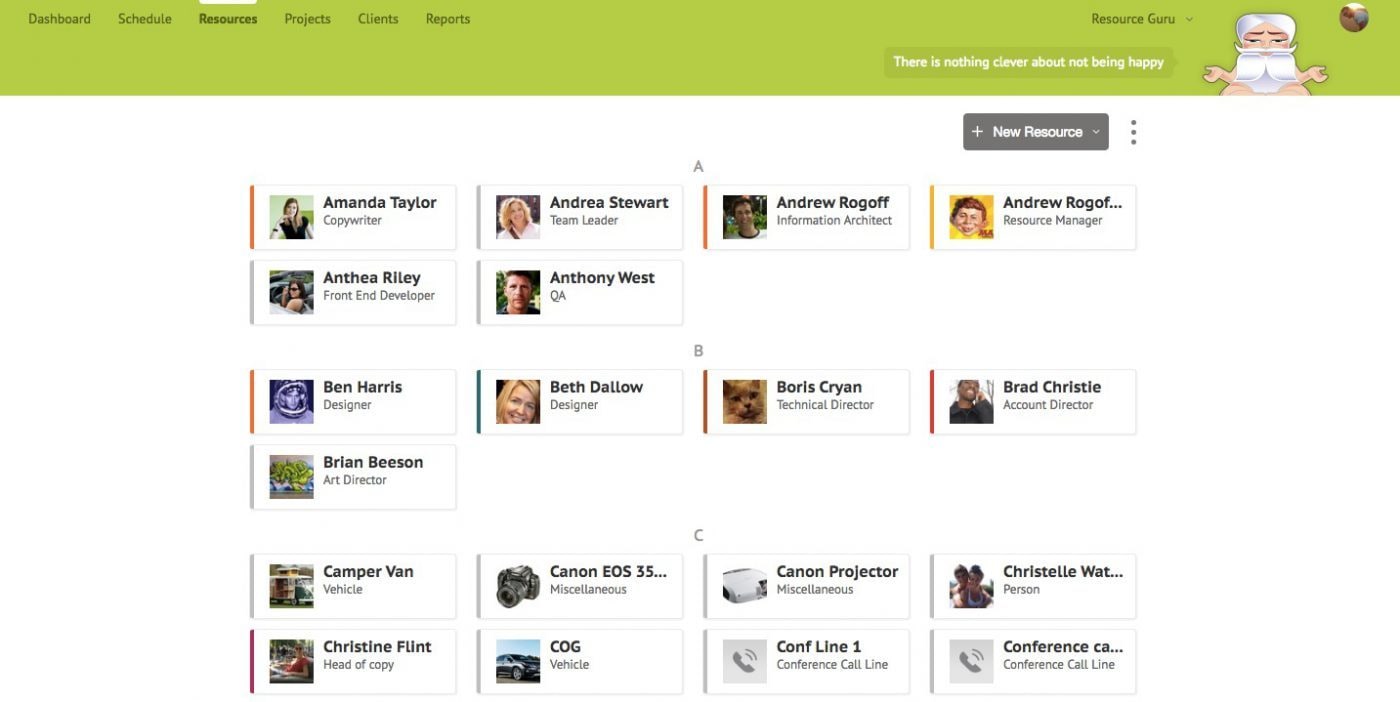The image size is (1400, 702).
Task: Expand the New Resource dropdown arrow
Action: click(1096, 132)
